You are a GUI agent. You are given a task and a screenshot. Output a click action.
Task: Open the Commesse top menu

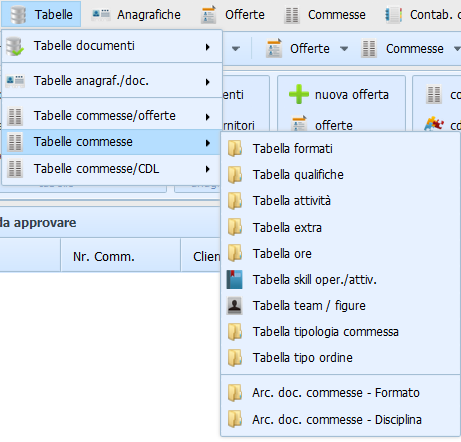point(325,15)
